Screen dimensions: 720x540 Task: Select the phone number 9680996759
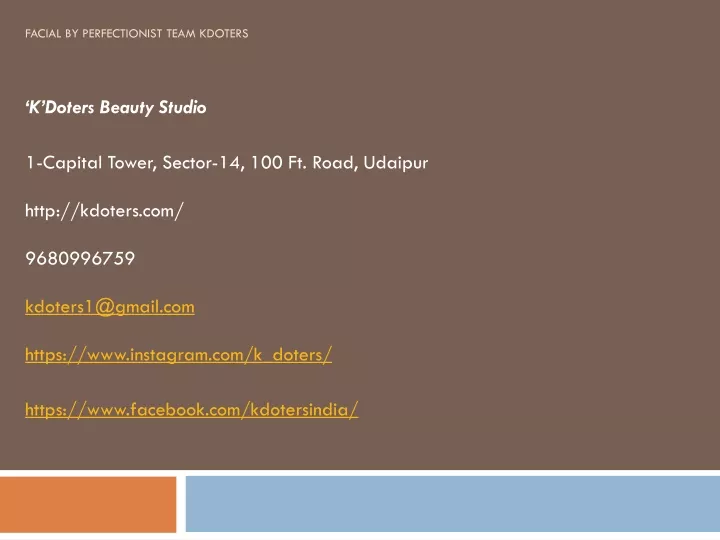pos(80,259)
